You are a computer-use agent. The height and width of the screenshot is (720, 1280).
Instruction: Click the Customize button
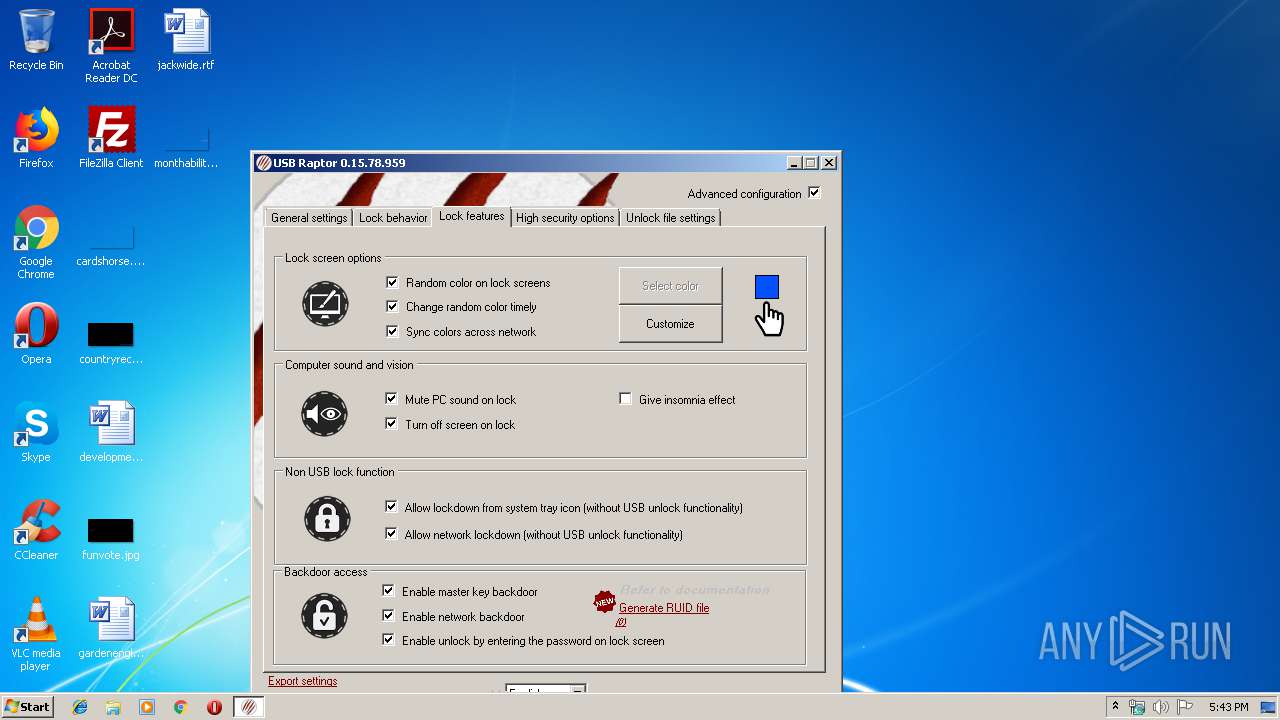(x=670, y=324)
